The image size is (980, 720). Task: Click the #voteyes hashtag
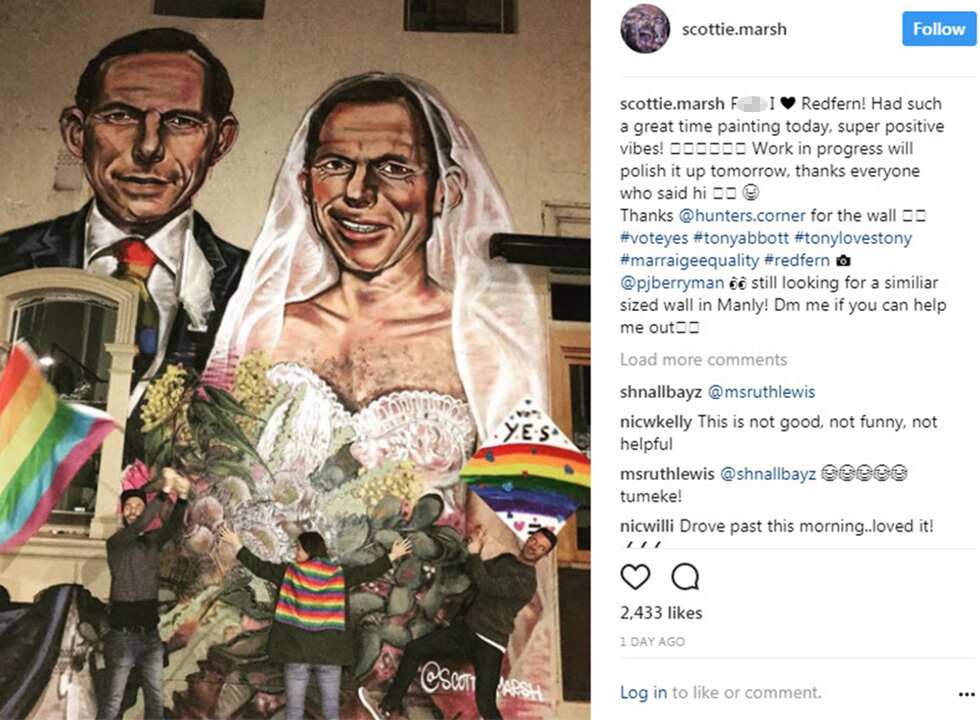coord(654,238)
